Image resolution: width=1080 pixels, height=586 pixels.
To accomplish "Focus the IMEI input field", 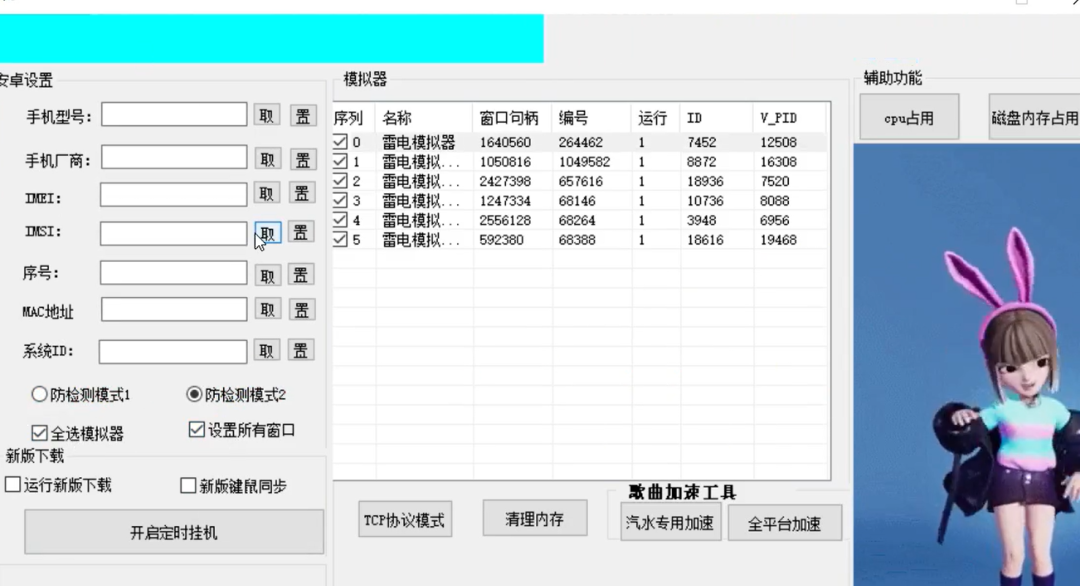I will [x=173, y=194].
